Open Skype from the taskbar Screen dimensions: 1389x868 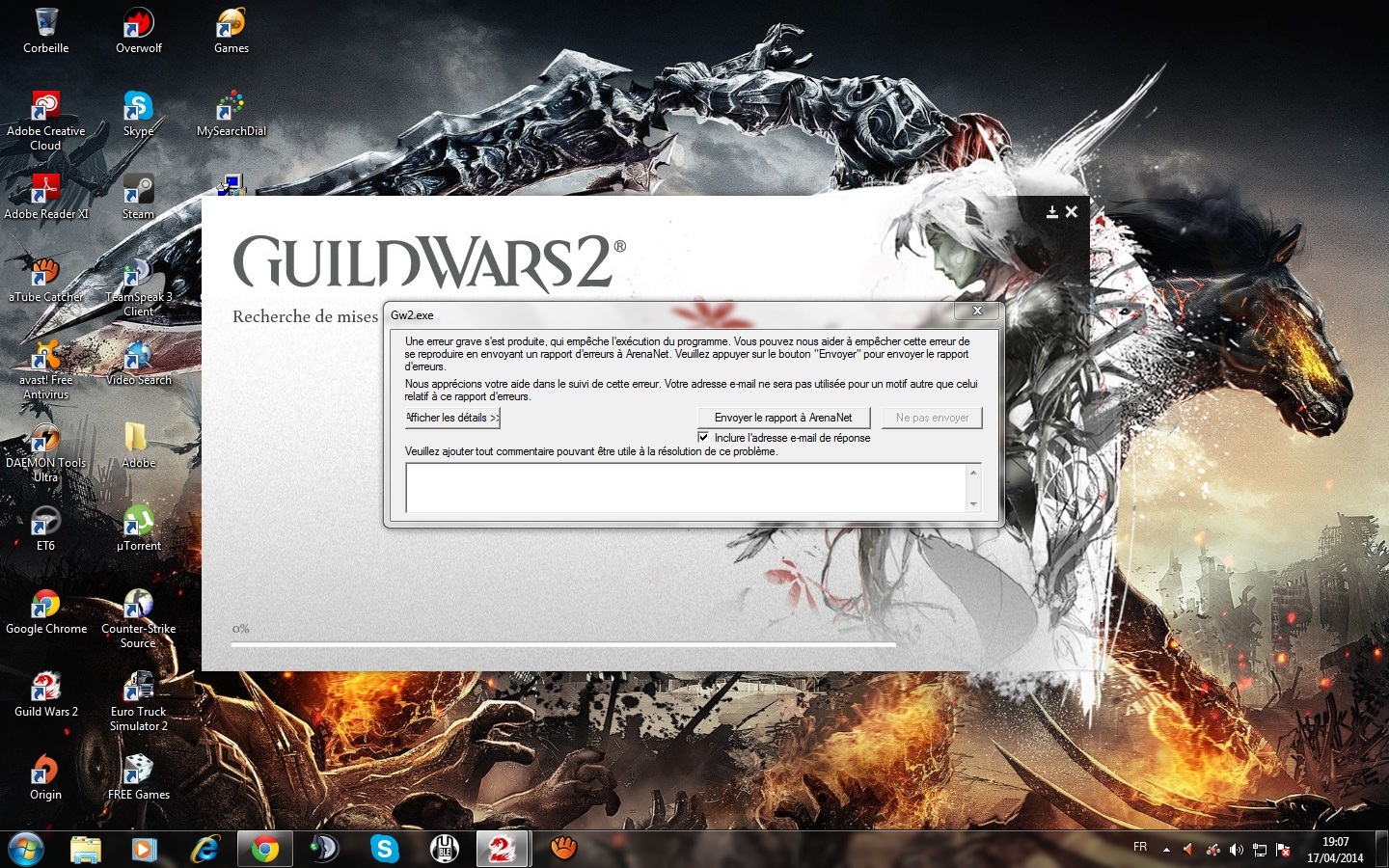384,849
